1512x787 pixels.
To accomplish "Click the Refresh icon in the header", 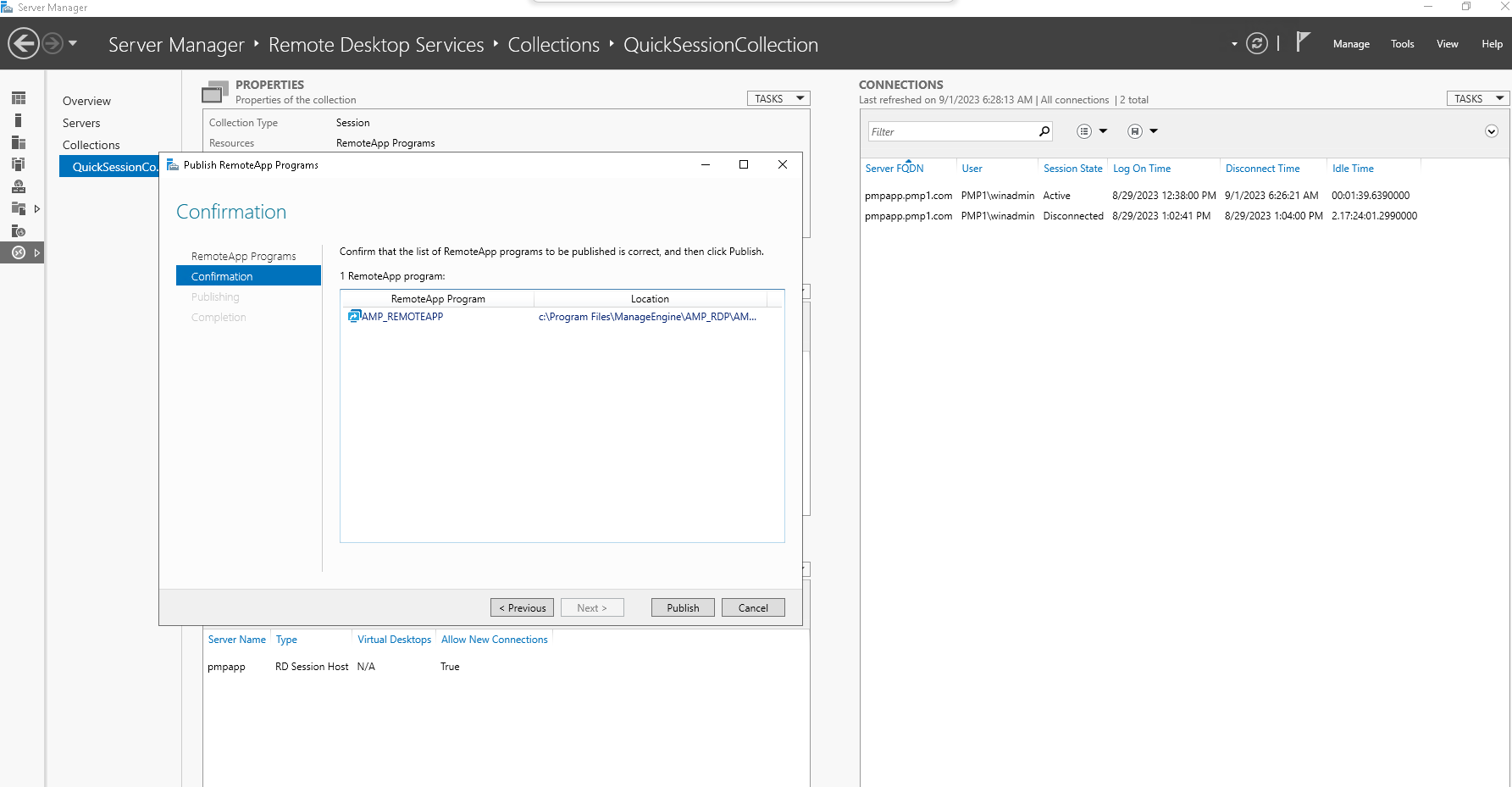I will [x=1257, y=44].
